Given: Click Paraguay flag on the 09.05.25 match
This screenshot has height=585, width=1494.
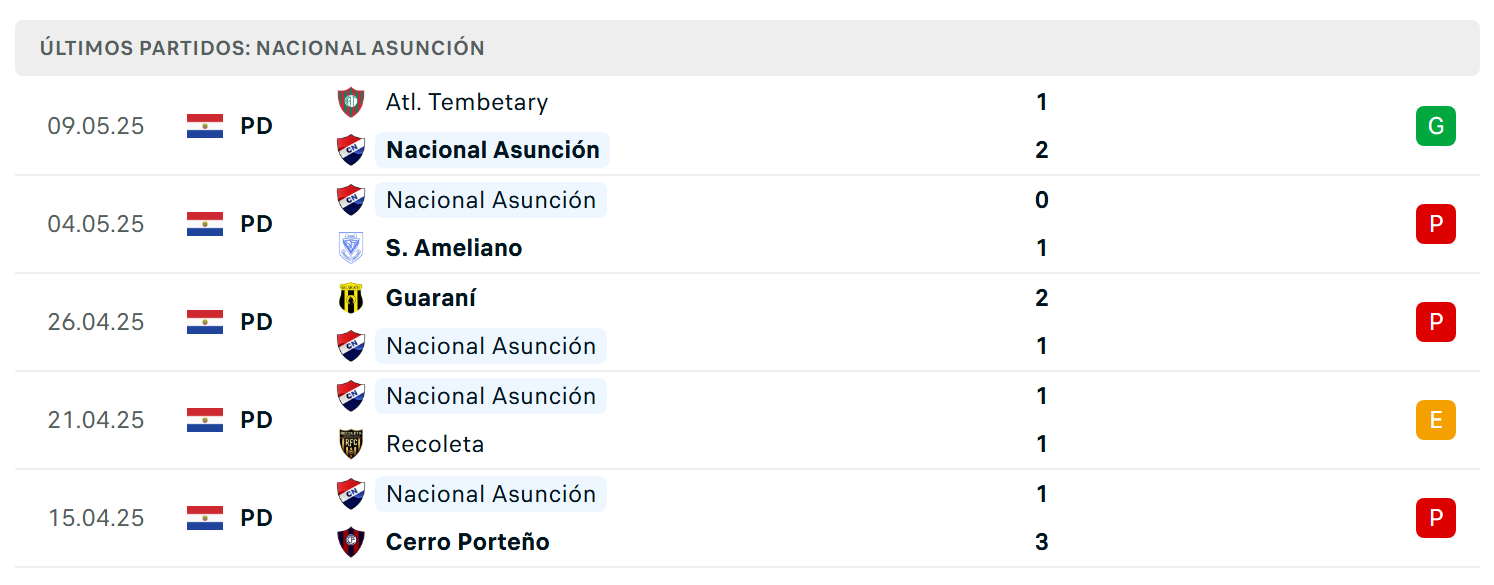Looking at the screenshot, I should click(205, 126).
